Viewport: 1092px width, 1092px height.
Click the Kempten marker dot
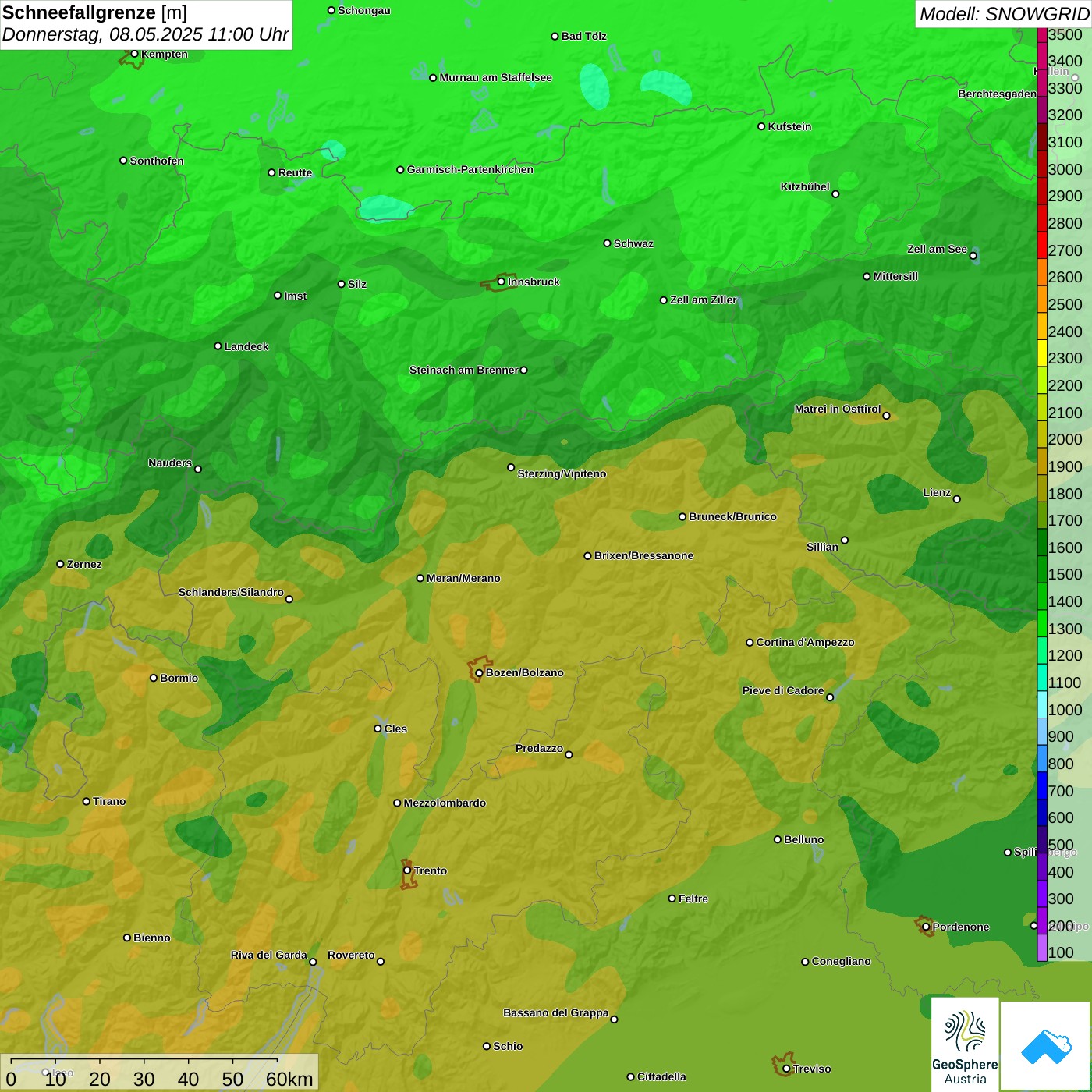point(134,54)
